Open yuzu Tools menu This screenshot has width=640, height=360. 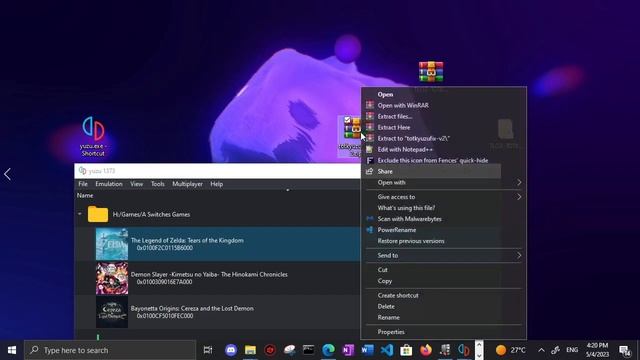pos(158,184)
